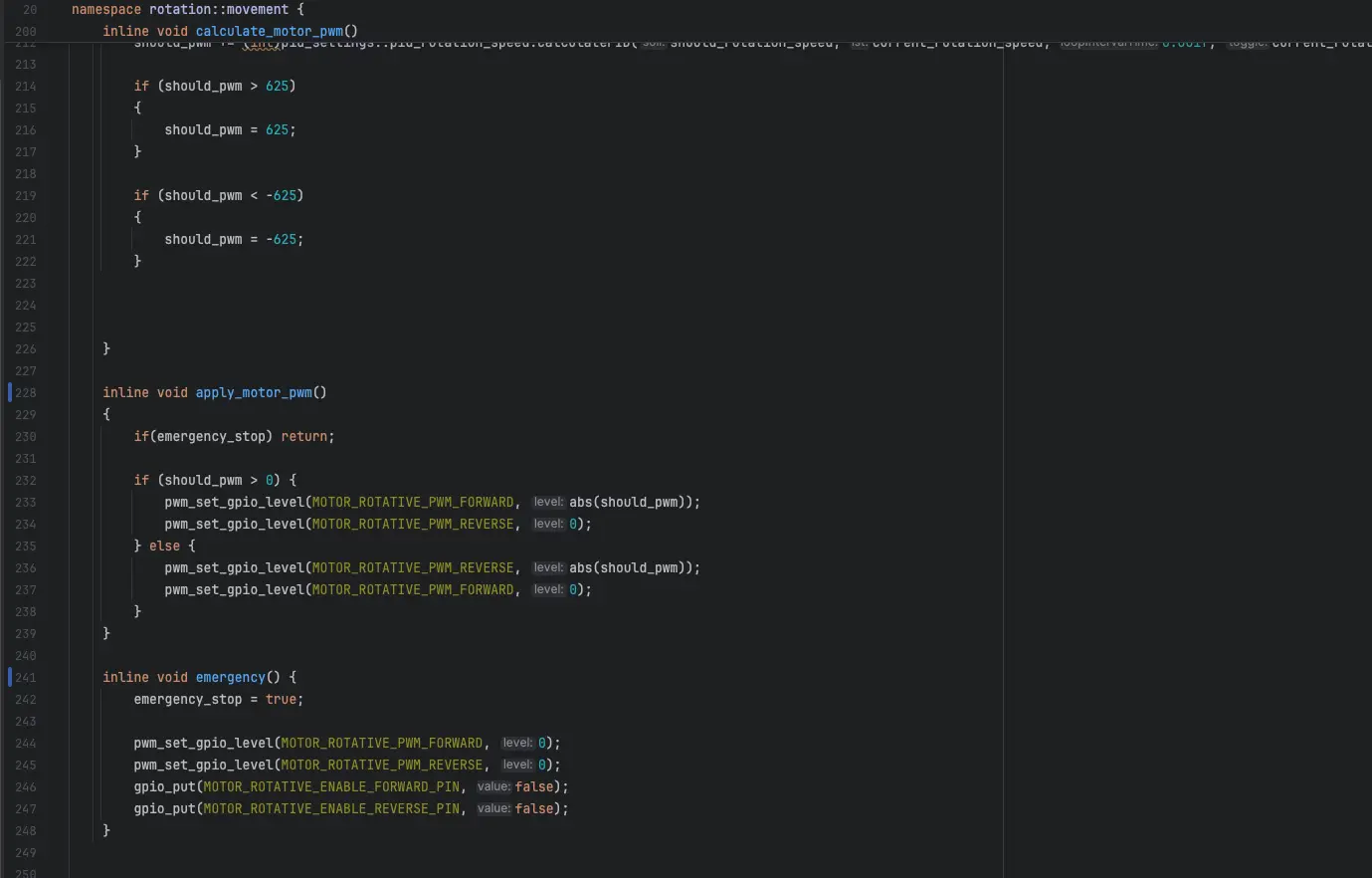Click the '} else {' line
The width and height of the screenshot is (1372, 878).
(x=164, y=547)
